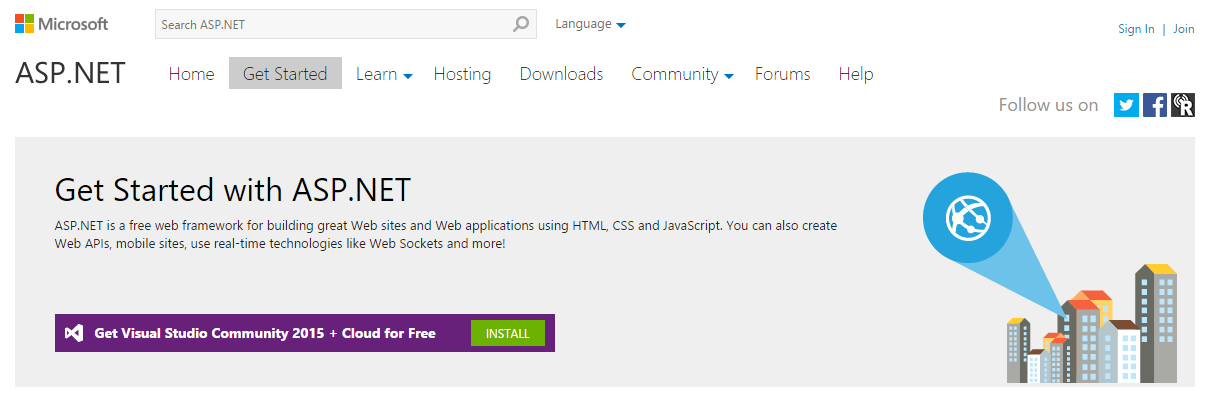Click the Follow us on text
Image resolution: width=1227 pixels, height=417 pixels.
(1048, 105)
